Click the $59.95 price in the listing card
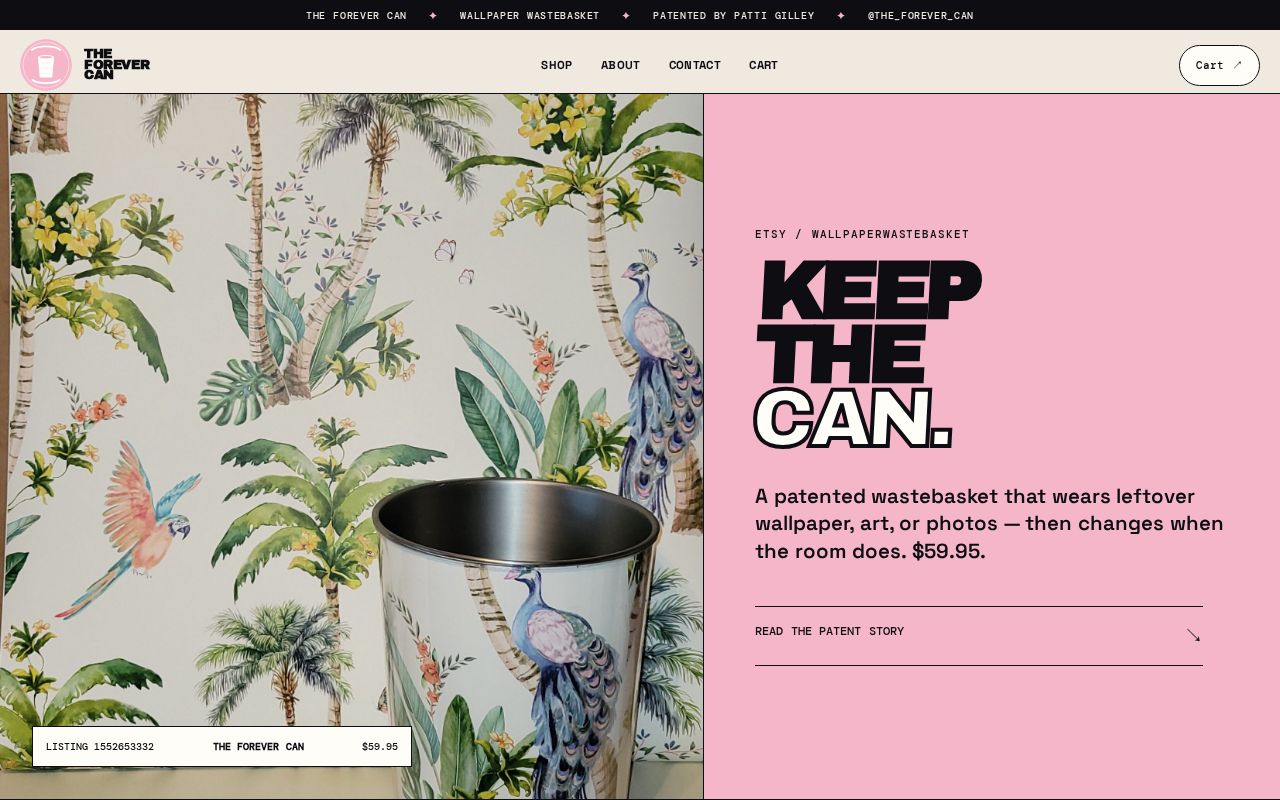The height and width of the screenshot is (800, 1280). [x=380, y=747]
